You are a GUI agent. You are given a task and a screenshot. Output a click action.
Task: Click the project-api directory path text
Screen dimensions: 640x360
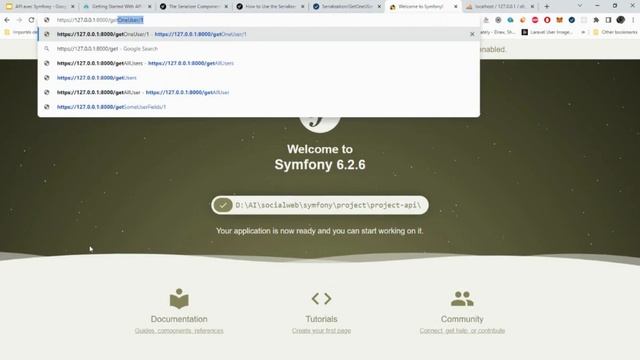328,205
